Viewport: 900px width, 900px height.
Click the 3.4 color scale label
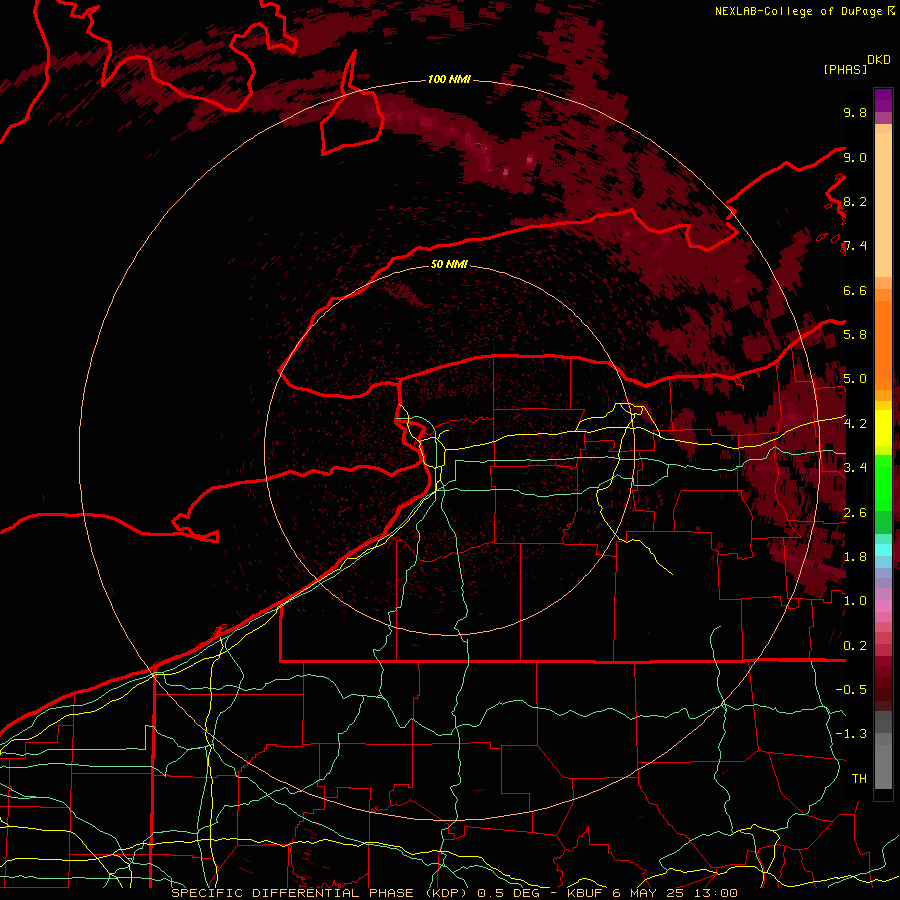pos(855,467)
